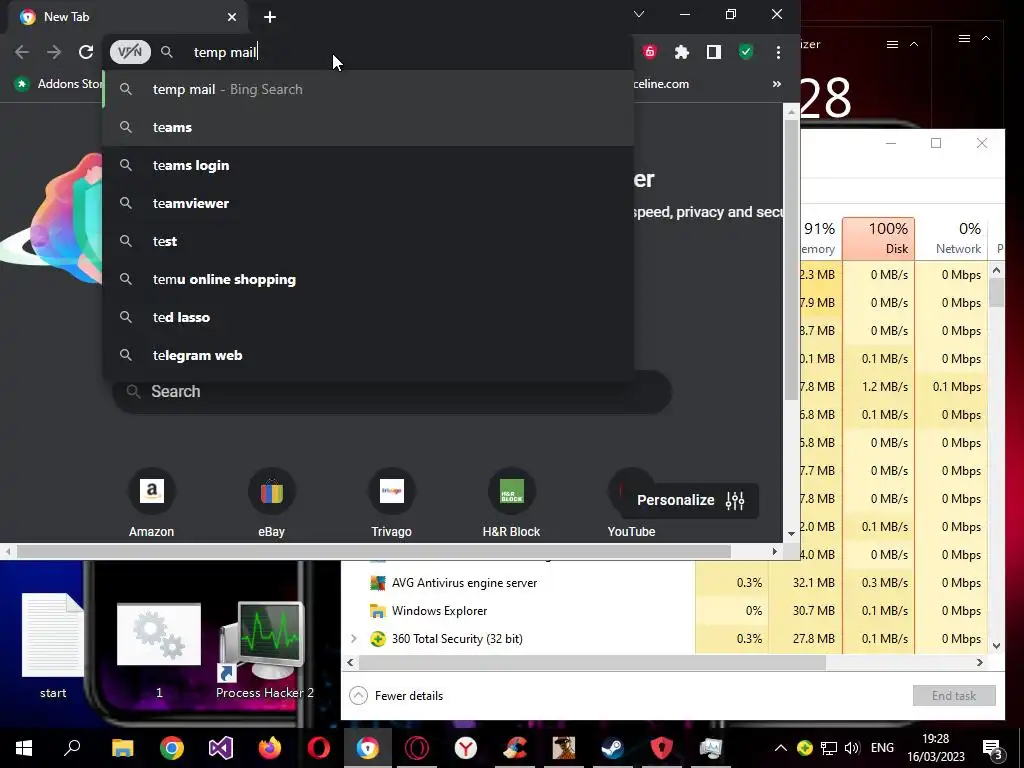Click the new tab page Search box
Viewport: 1024px width, 768px height.
392,392
